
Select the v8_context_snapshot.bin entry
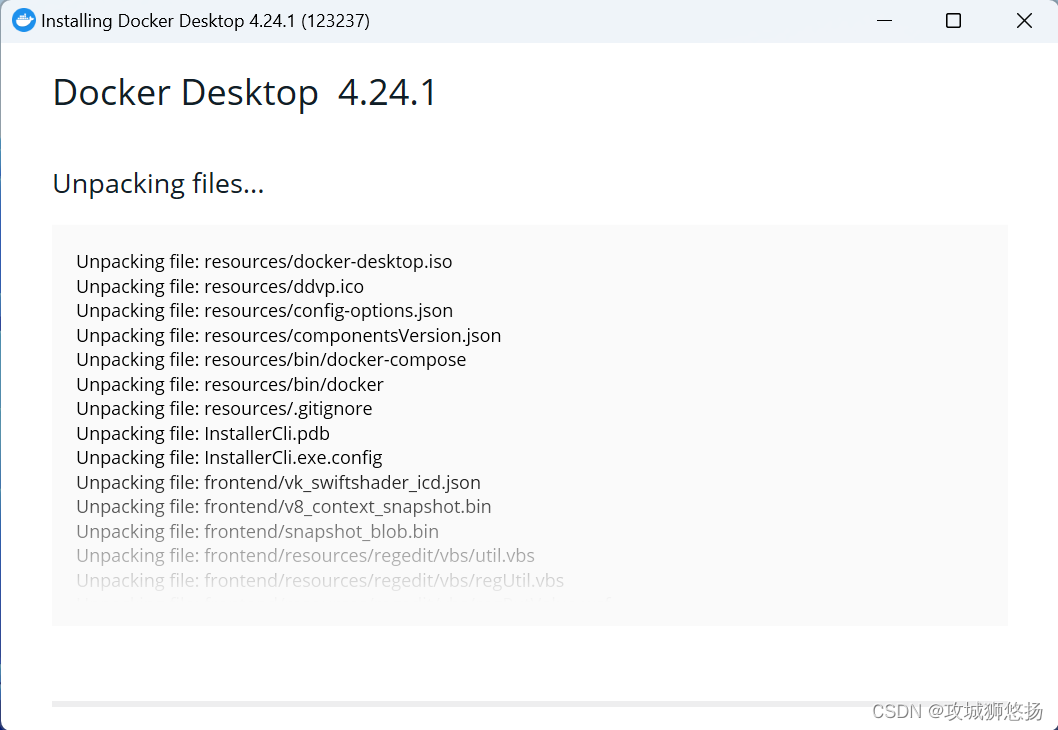283,506
